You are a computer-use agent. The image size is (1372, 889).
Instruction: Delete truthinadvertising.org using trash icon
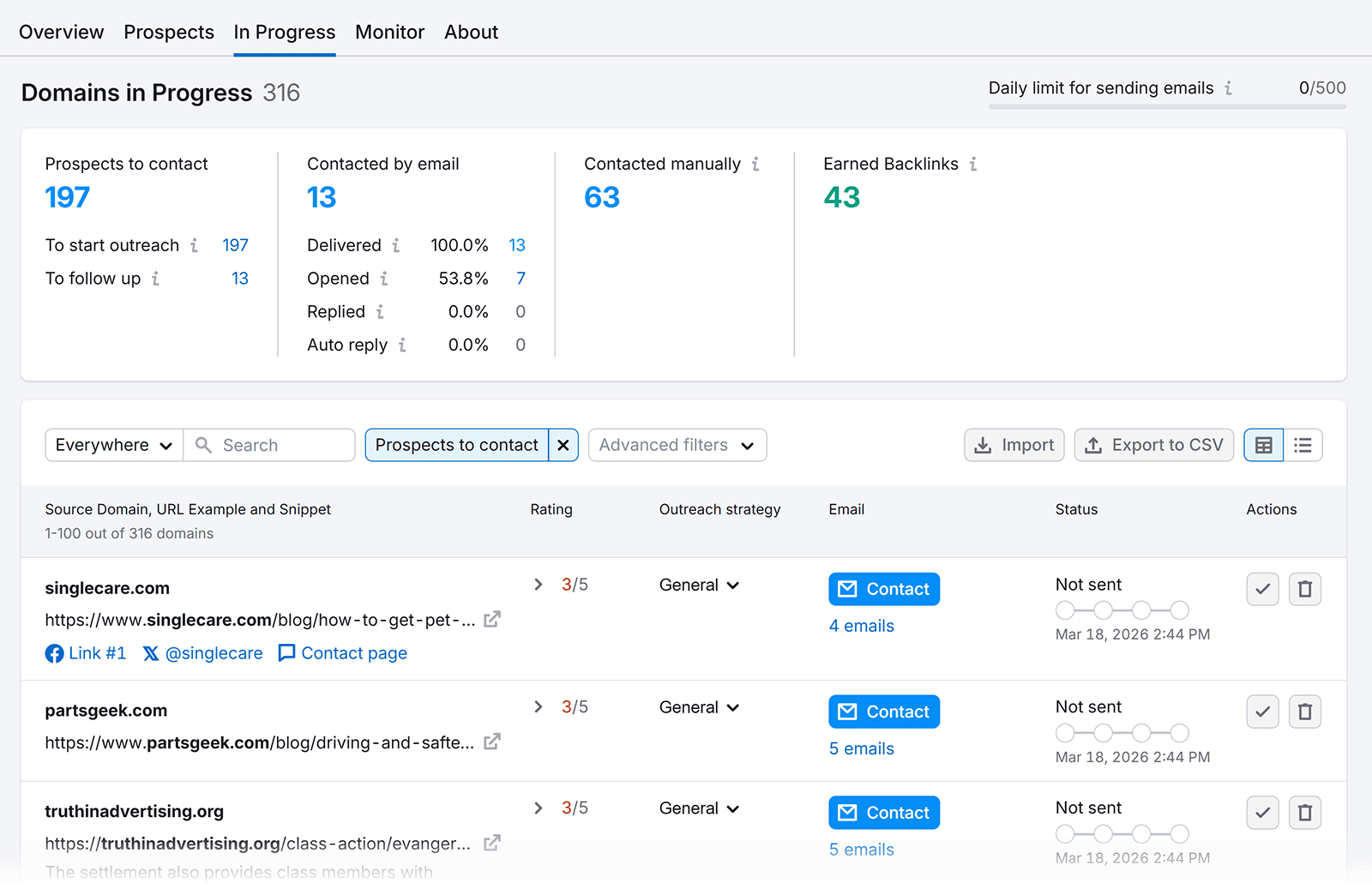pos(1305,813)
